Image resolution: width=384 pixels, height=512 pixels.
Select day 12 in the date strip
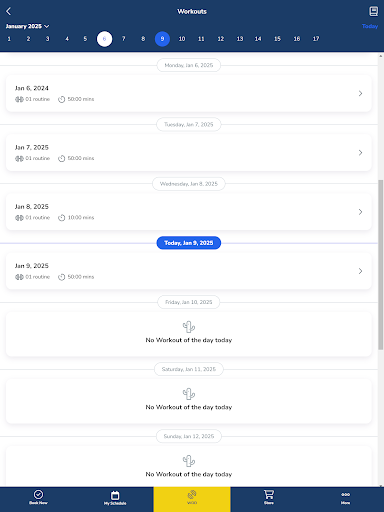(x=221, y=39)
